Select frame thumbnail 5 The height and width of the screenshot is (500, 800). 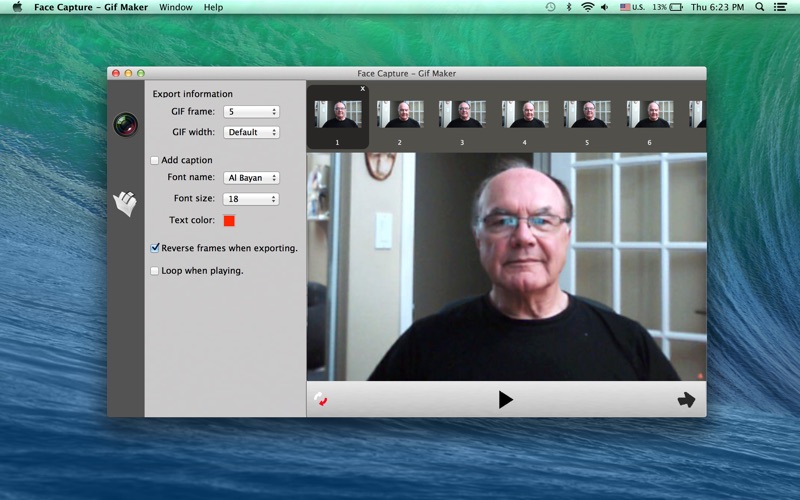pos(587,114)
